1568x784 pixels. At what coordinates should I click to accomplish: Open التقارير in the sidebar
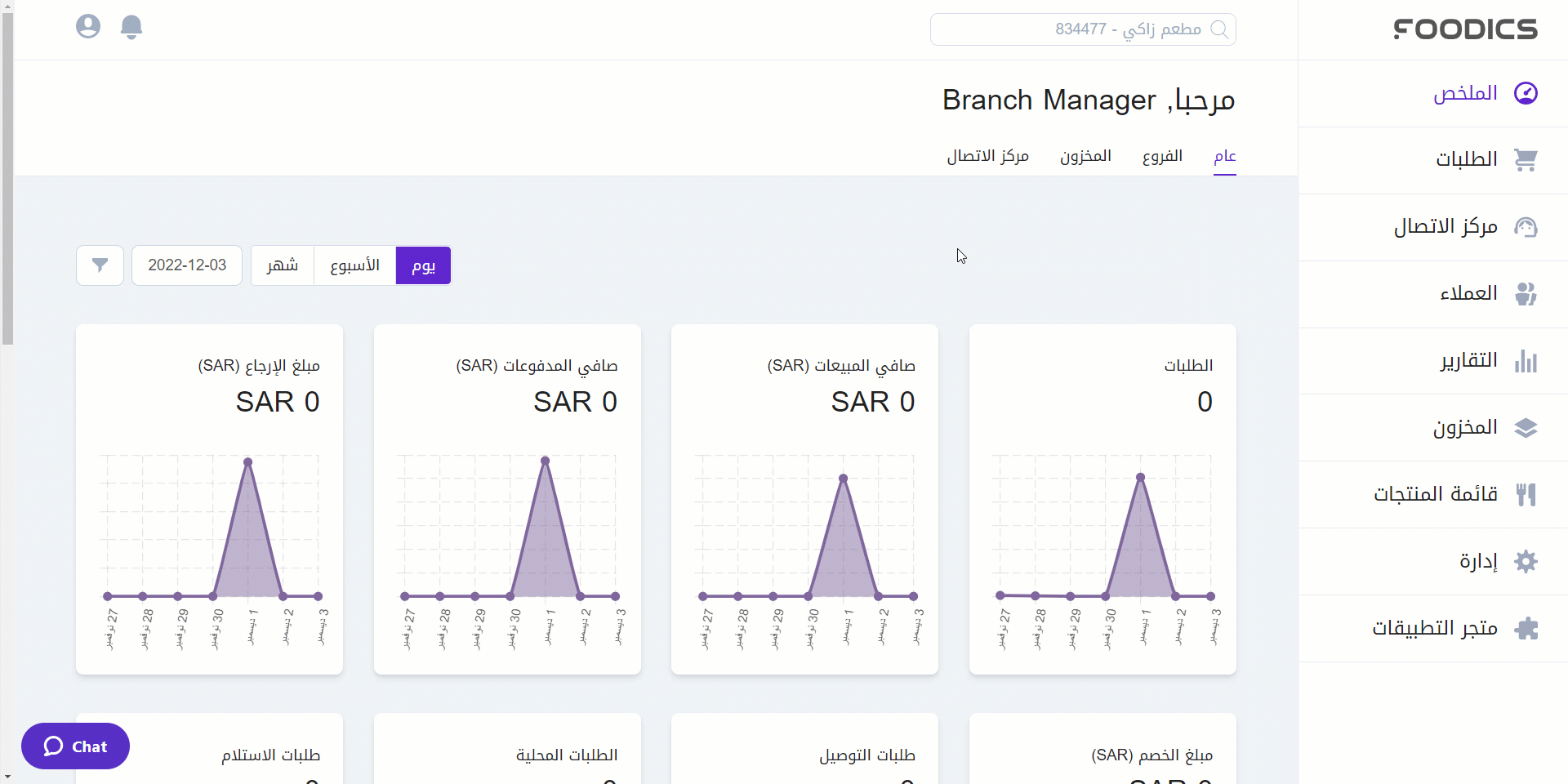tap(1433, 361)
